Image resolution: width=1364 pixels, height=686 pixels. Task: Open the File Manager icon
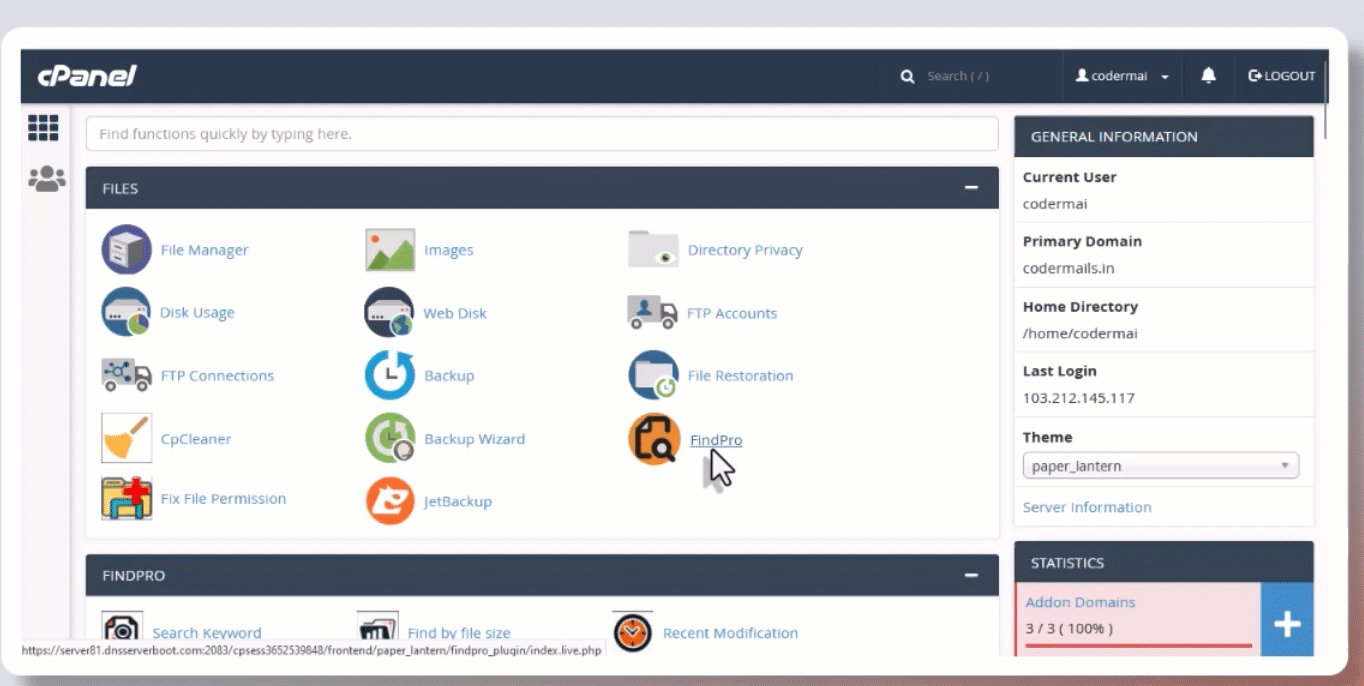click(126, 249)
